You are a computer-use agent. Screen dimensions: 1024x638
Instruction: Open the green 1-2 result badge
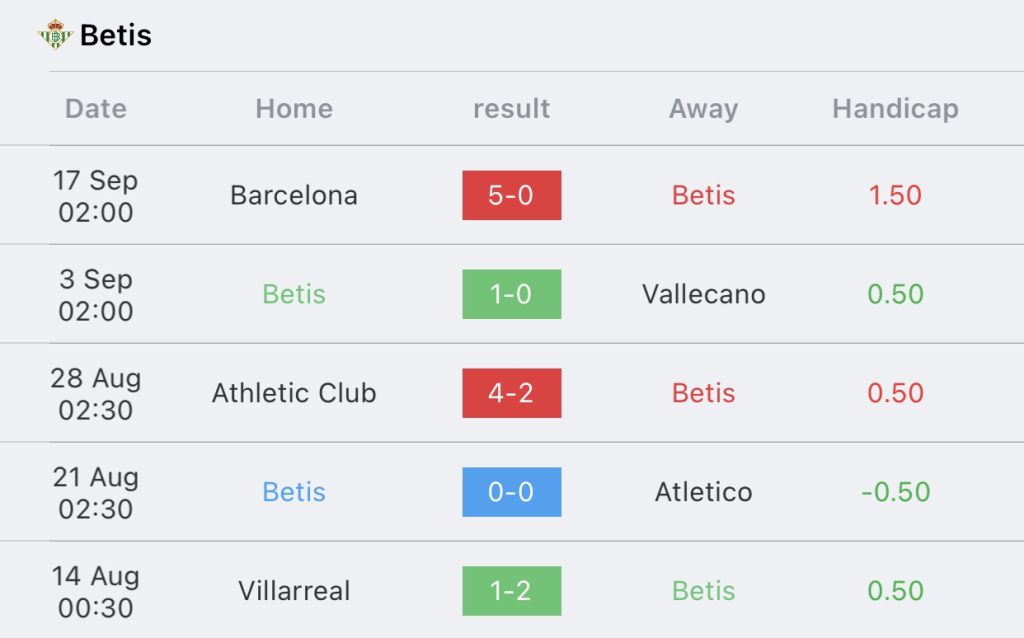pos(511,591)
